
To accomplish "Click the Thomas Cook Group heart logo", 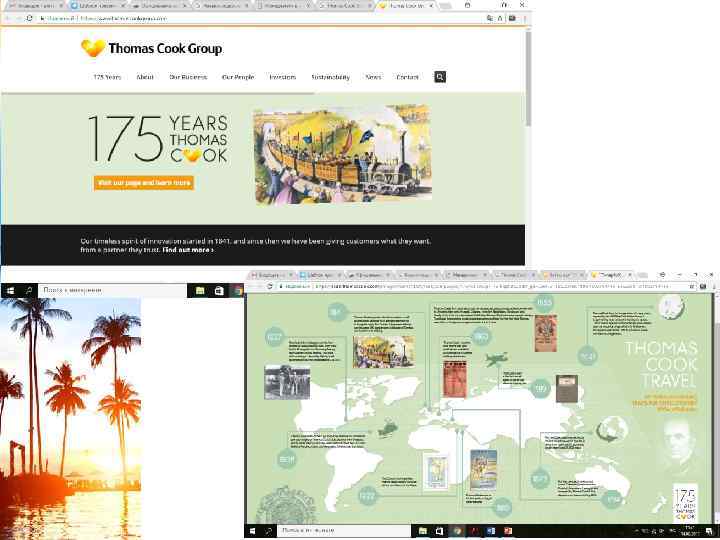I will tap(93, 48).
